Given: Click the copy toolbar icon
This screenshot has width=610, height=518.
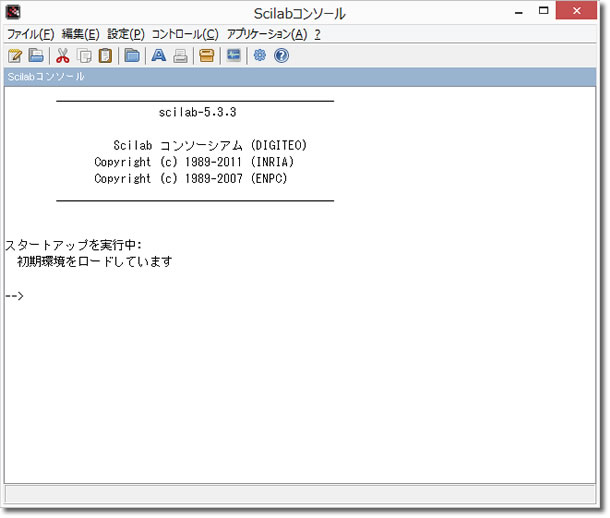Looking at the screenshot, I should [x=84, y=56].
